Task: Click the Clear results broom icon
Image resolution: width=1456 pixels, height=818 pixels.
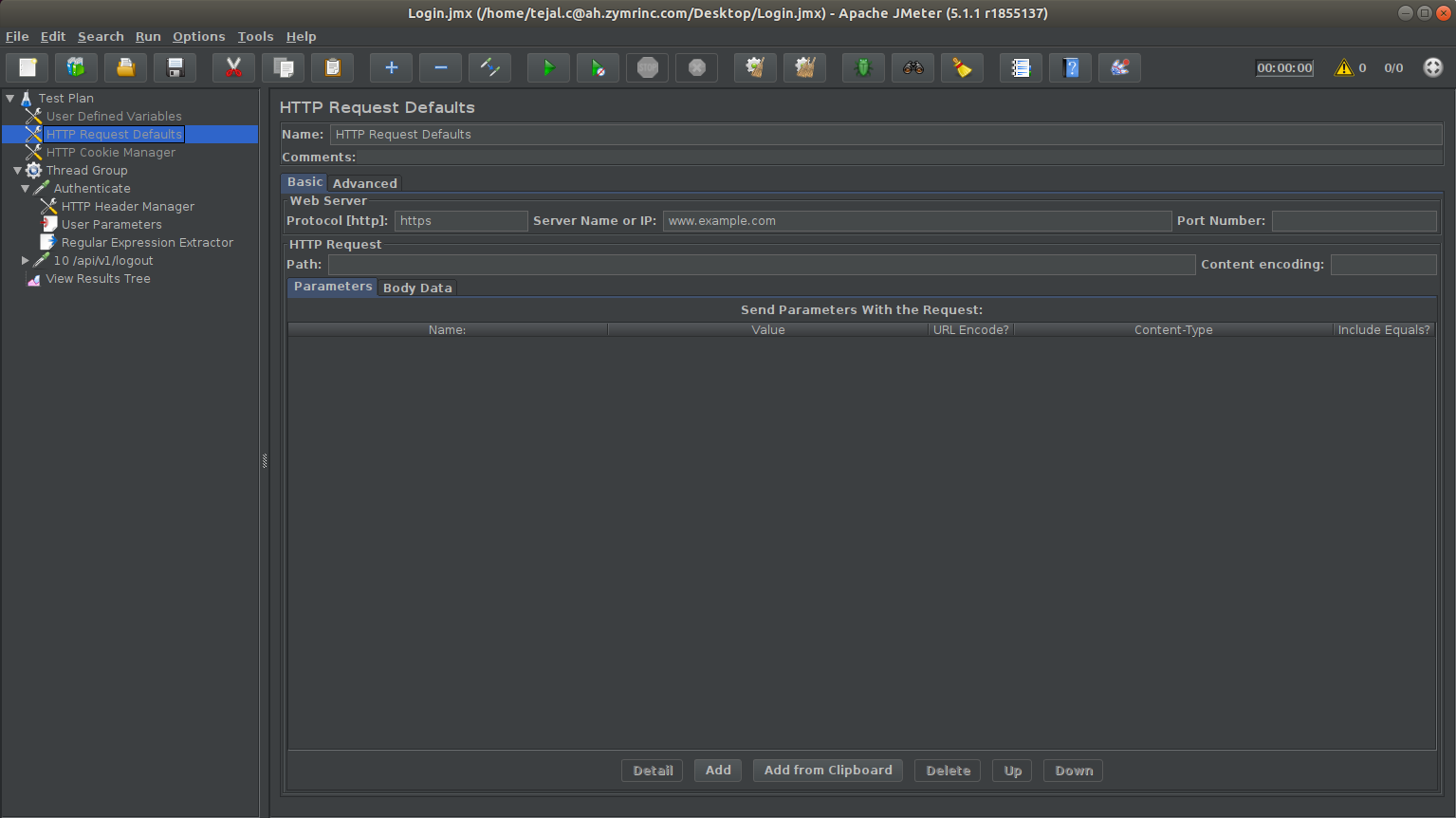Action: coord(756,67)
